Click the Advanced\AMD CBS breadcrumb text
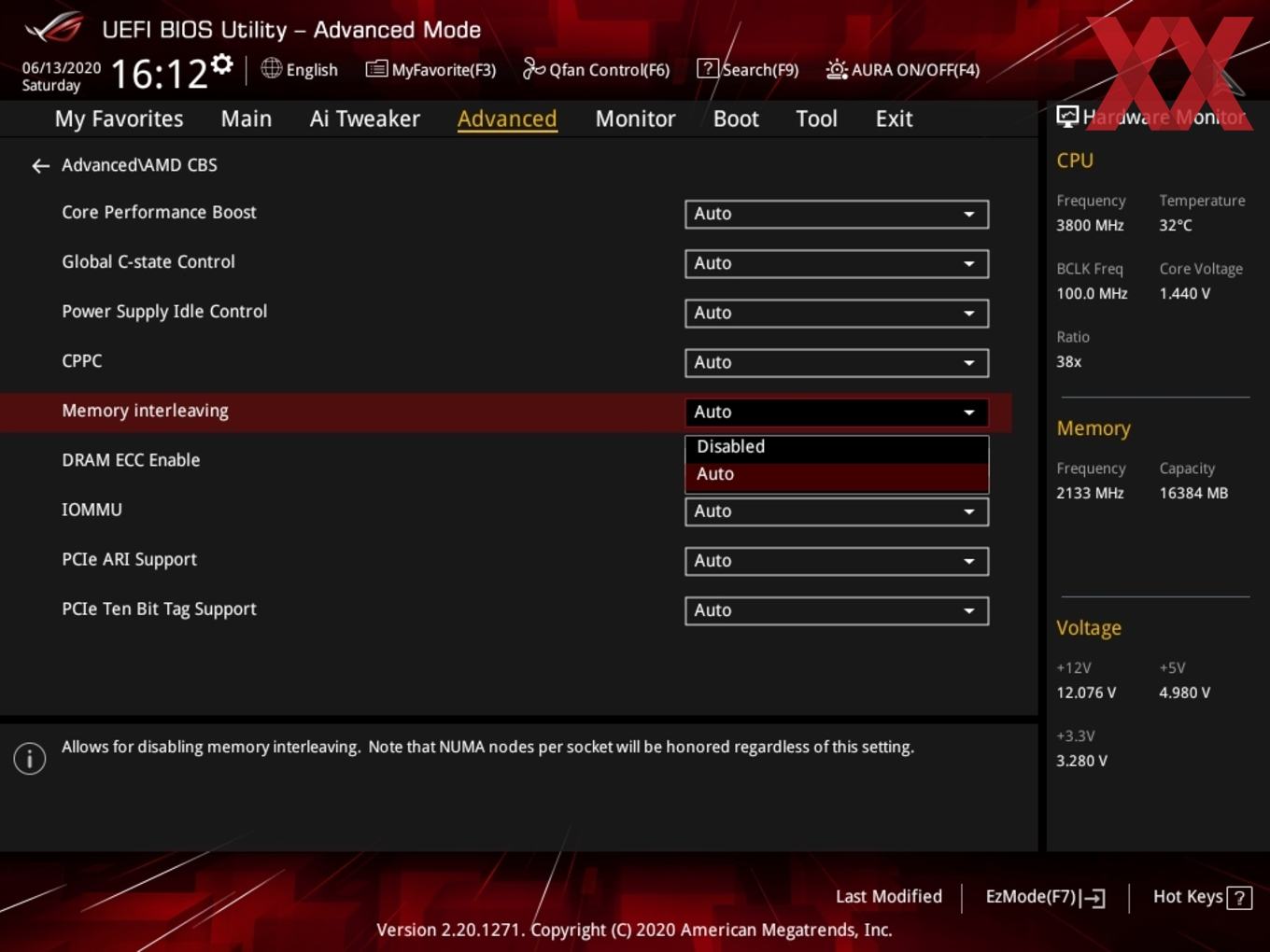Viewport: 1270px width, 952px height. pos(139,165)
